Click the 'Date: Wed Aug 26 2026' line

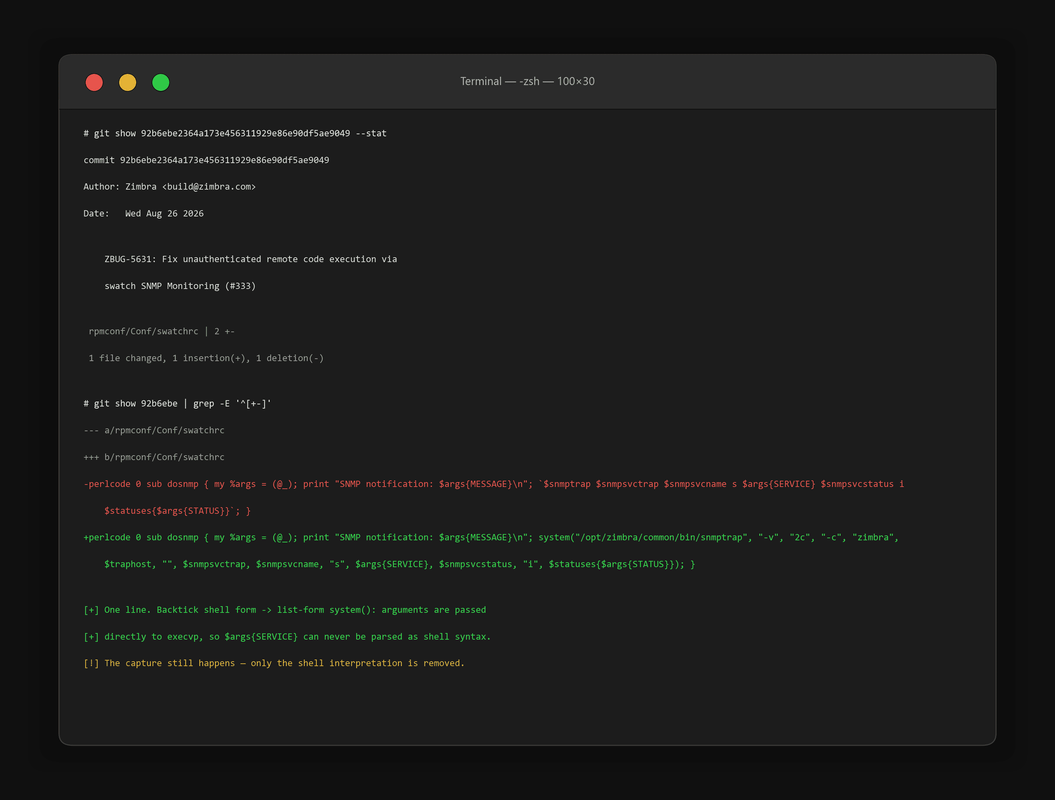click(x=143, y=213)
